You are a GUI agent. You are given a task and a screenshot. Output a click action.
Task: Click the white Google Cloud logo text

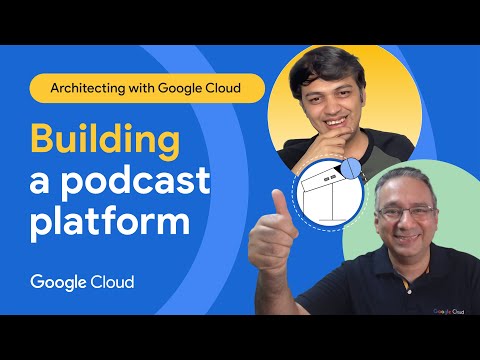(82, 283)
